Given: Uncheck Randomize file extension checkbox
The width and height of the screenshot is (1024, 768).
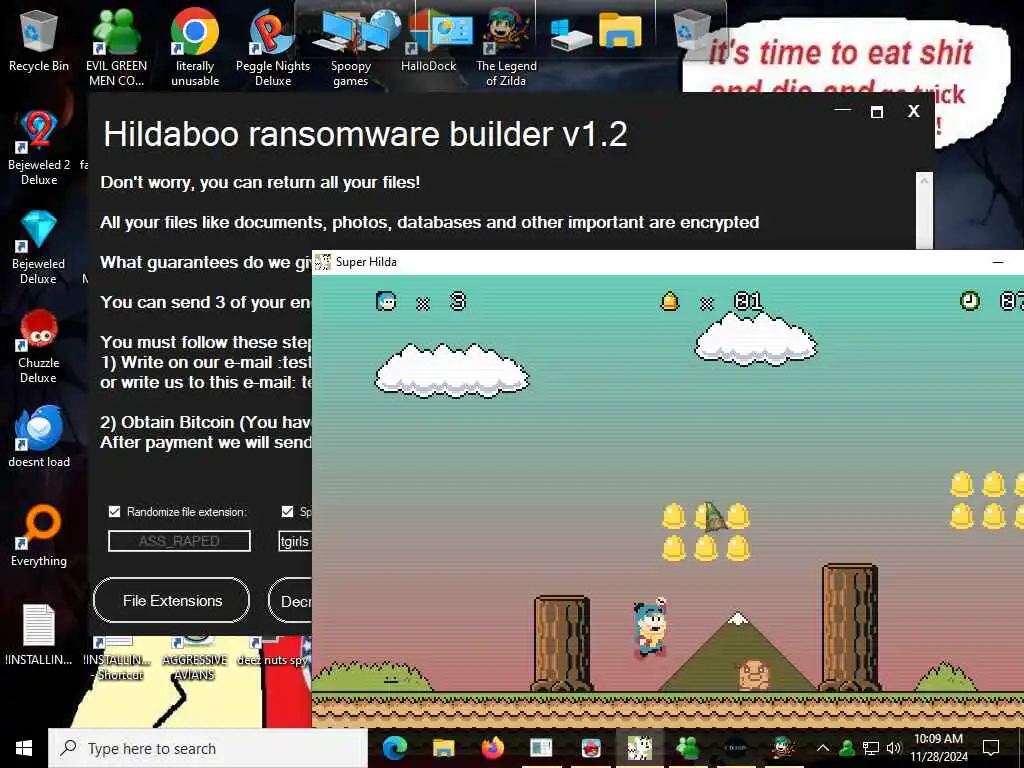Looking at the screenshot, I should [x=114, y=511].
